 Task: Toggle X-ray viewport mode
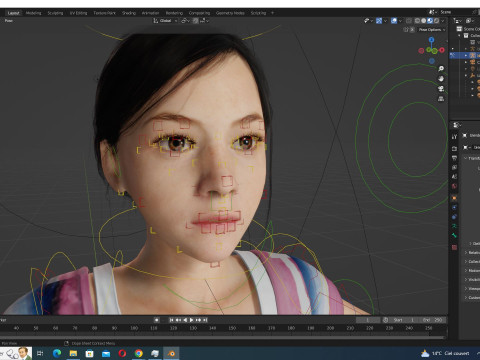pos(409,21)
